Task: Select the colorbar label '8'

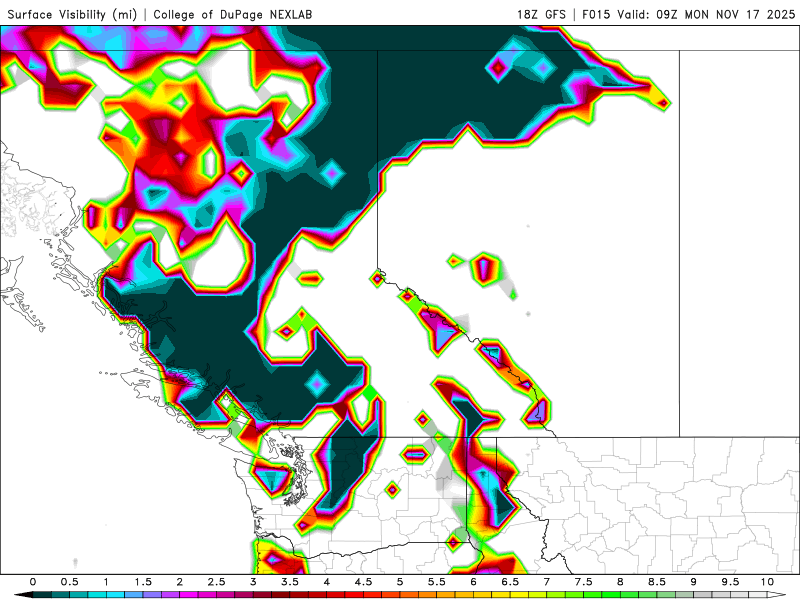Action: click(620, 582)
